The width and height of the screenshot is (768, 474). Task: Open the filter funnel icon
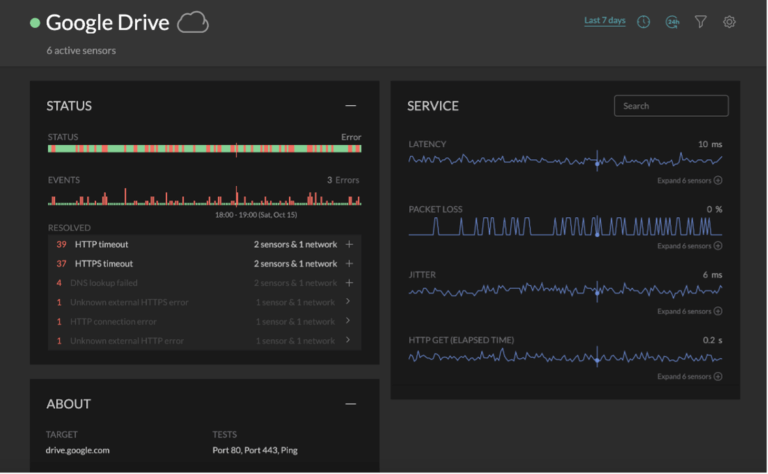pyautogui.click(x=700, y=22)
